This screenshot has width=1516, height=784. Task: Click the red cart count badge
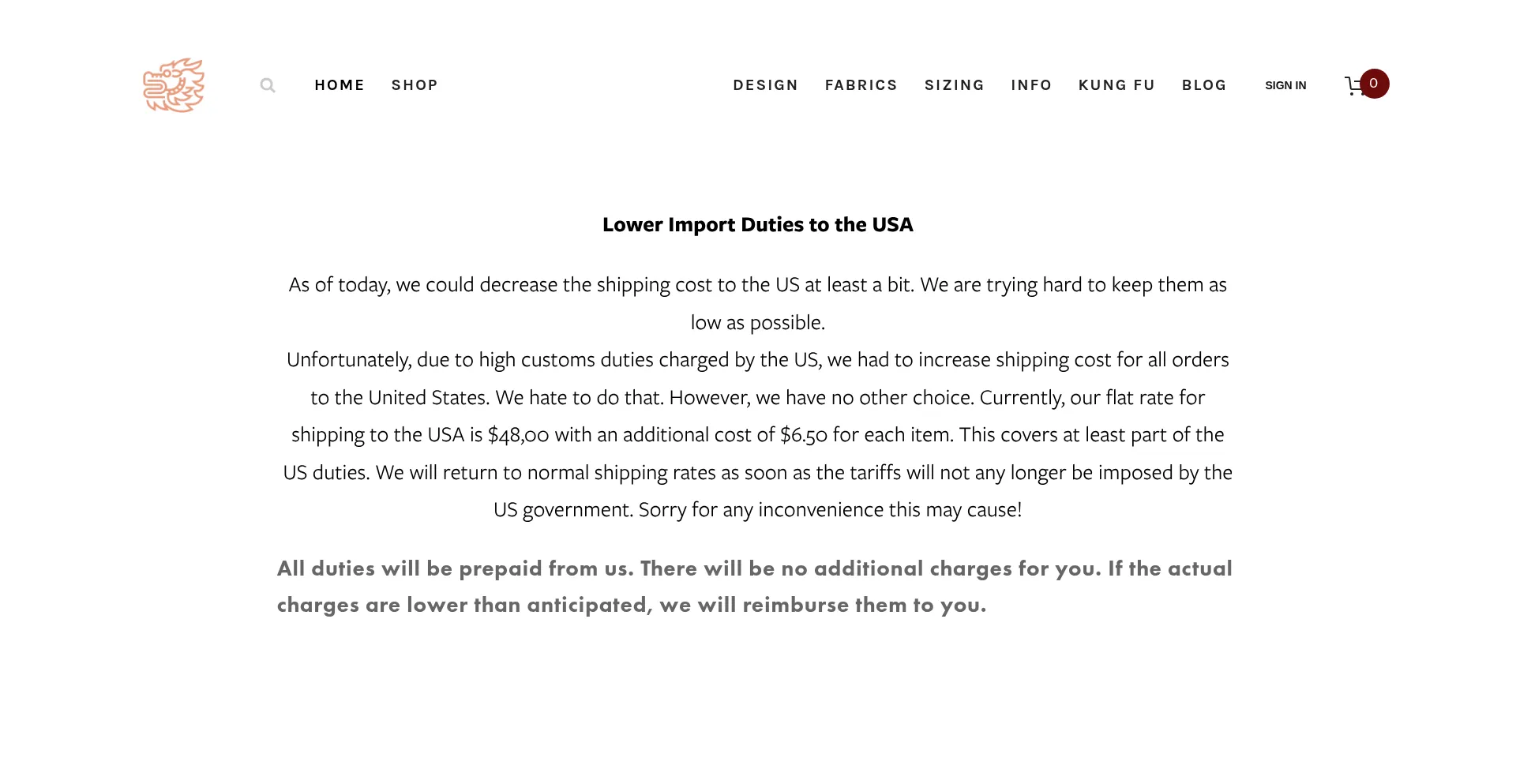tap(1374, 84)
